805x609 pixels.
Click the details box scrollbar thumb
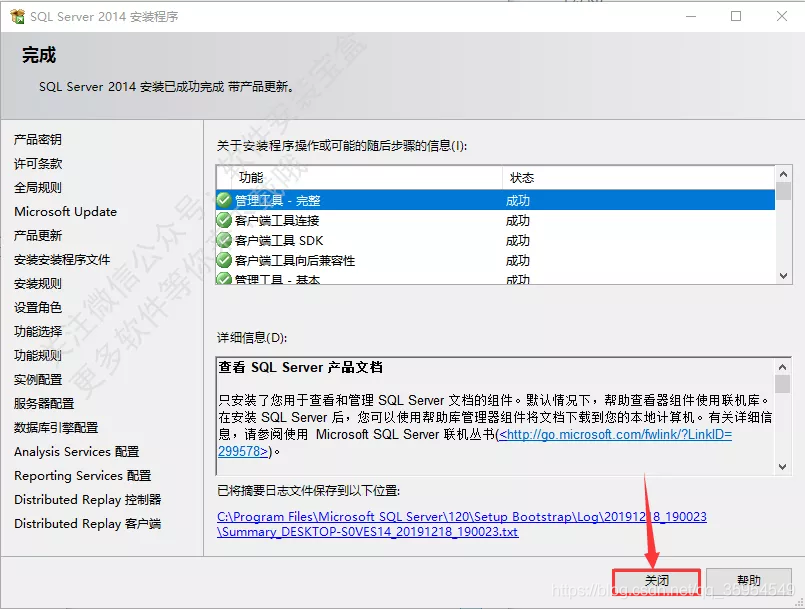click(x=782, y=384)
